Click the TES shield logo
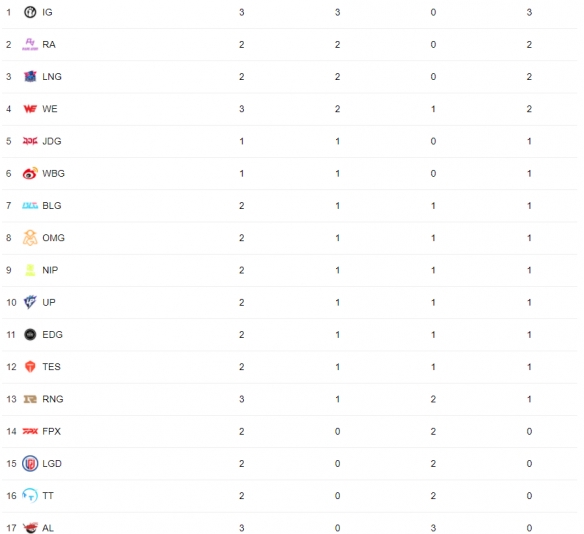This screenshot has width=584, height=534. coord(30,366)
